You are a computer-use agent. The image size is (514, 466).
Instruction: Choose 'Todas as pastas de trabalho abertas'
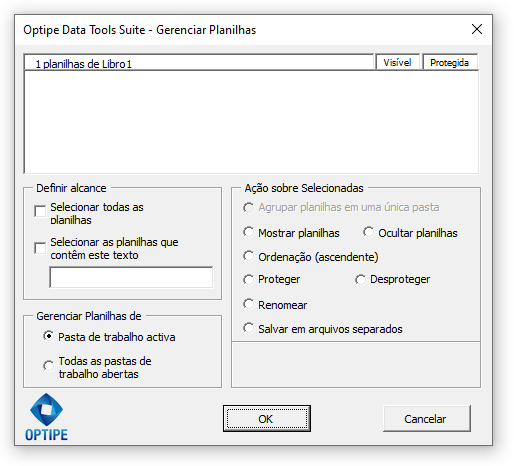[48, 365]
